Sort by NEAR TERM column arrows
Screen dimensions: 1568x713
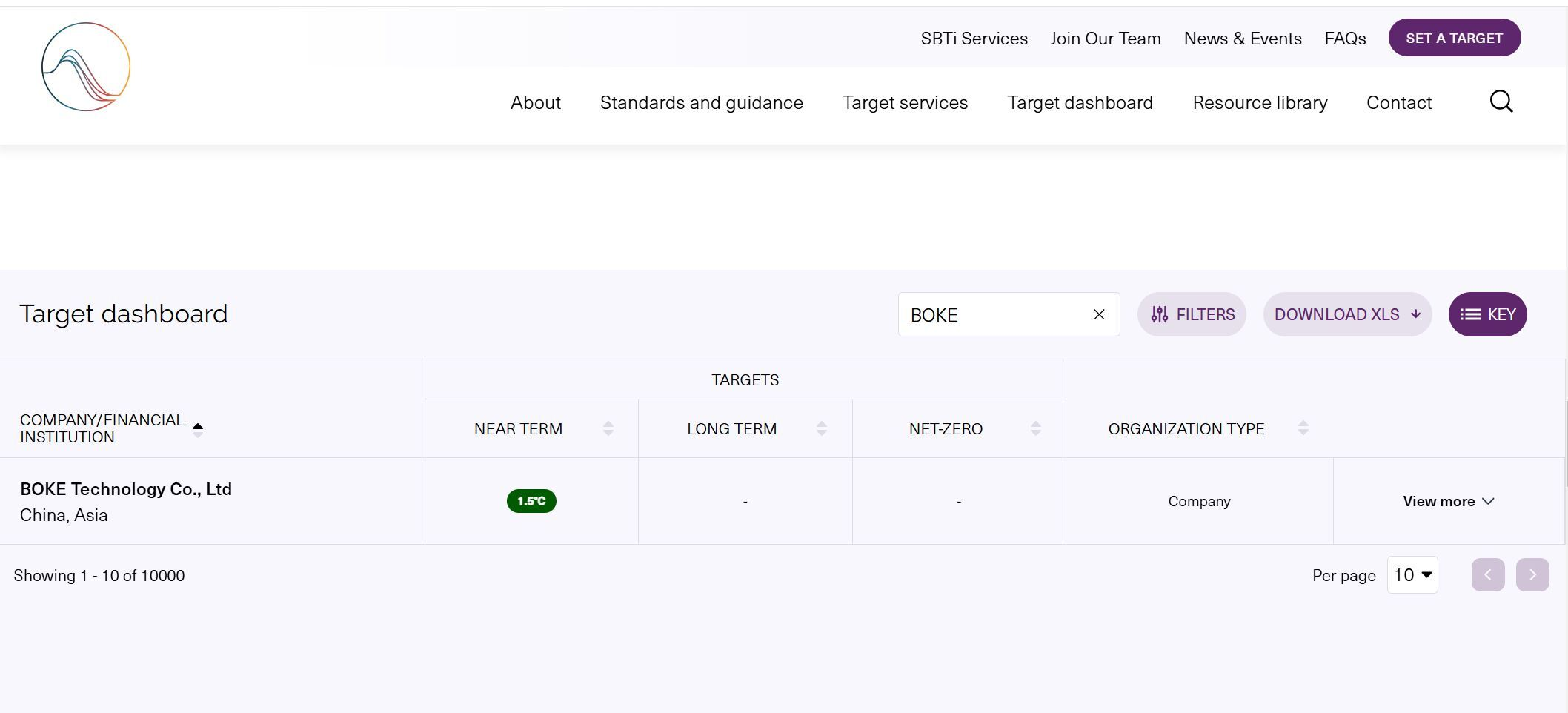(608, 428)
